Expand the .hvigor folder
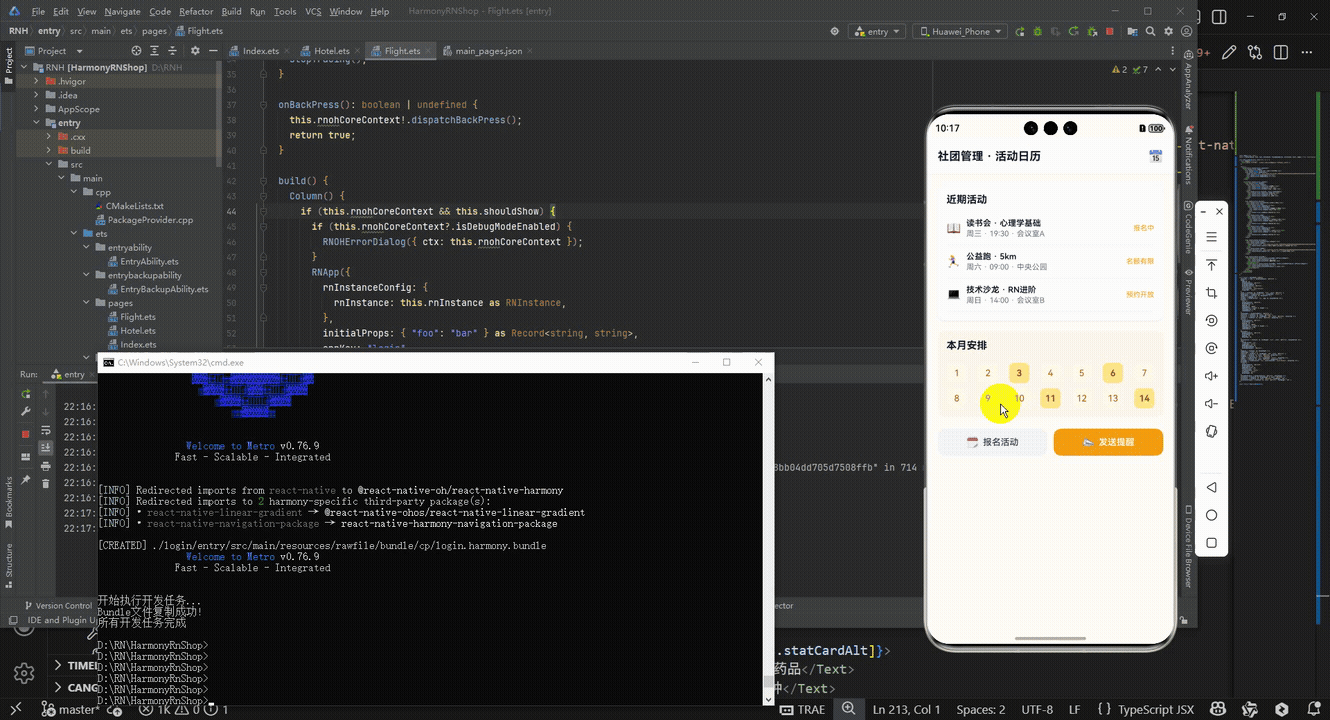1330x720 pixels. tap(37, 81)
